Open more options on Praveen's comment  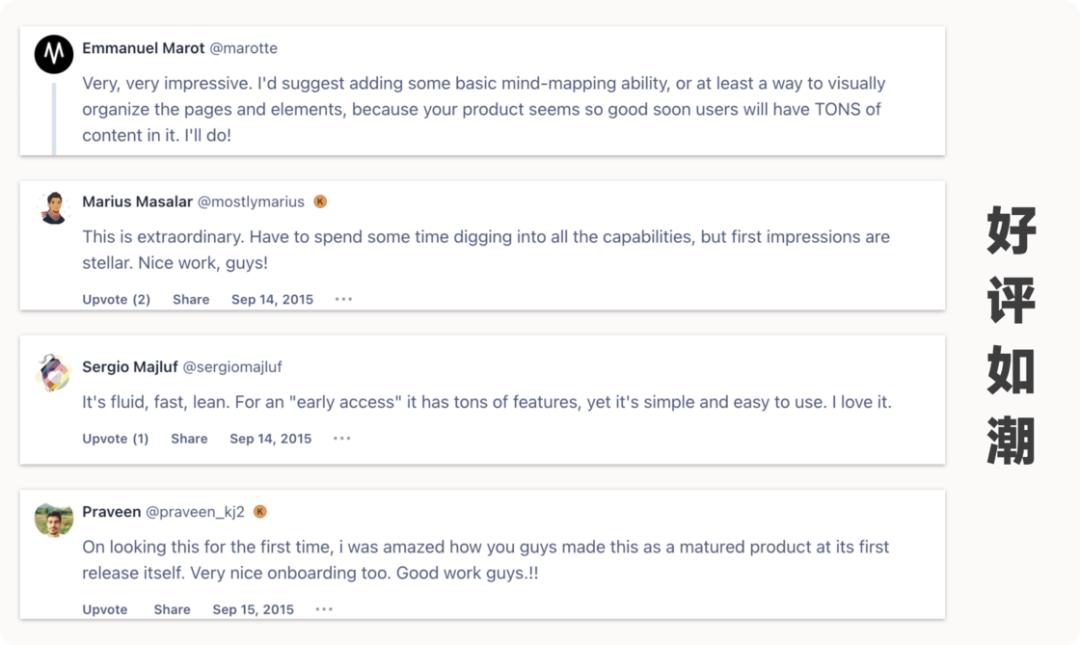tap(324, 609)
